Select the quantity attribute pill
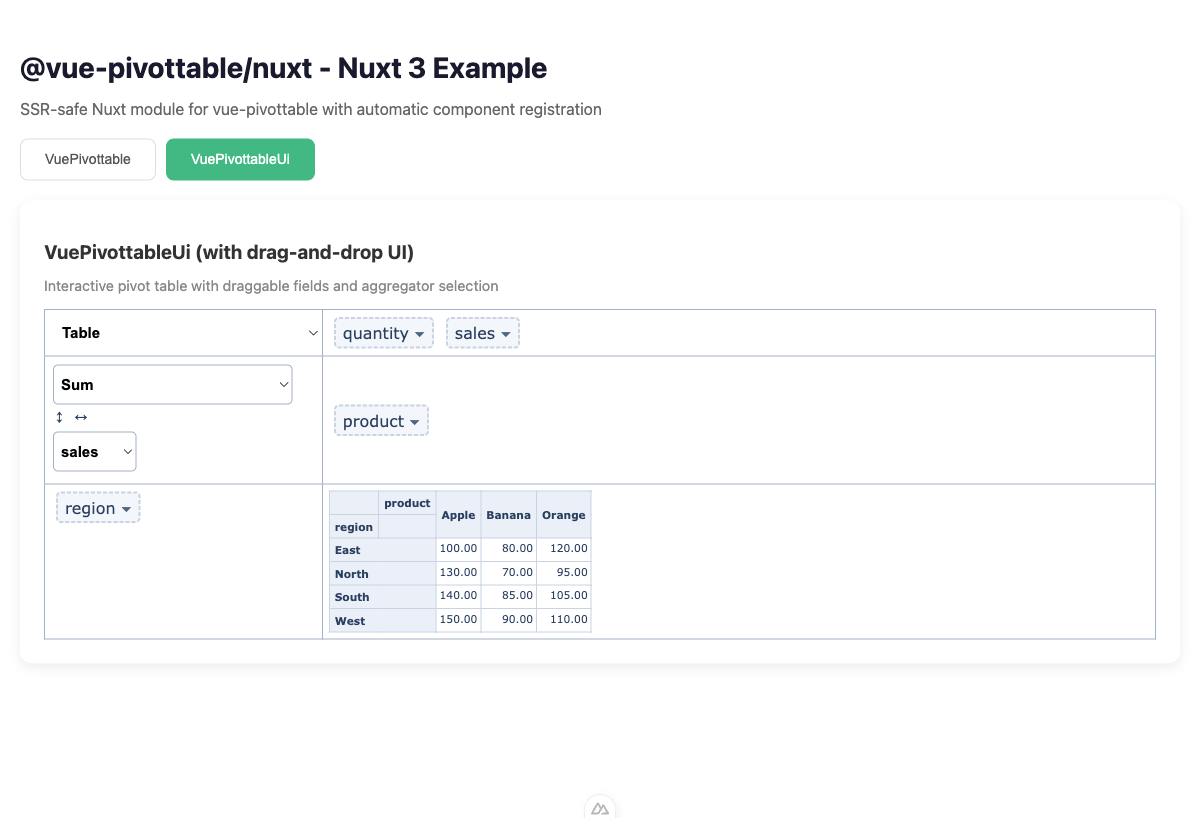Viewport: 1200px width, 818px height. pos(376,333)
